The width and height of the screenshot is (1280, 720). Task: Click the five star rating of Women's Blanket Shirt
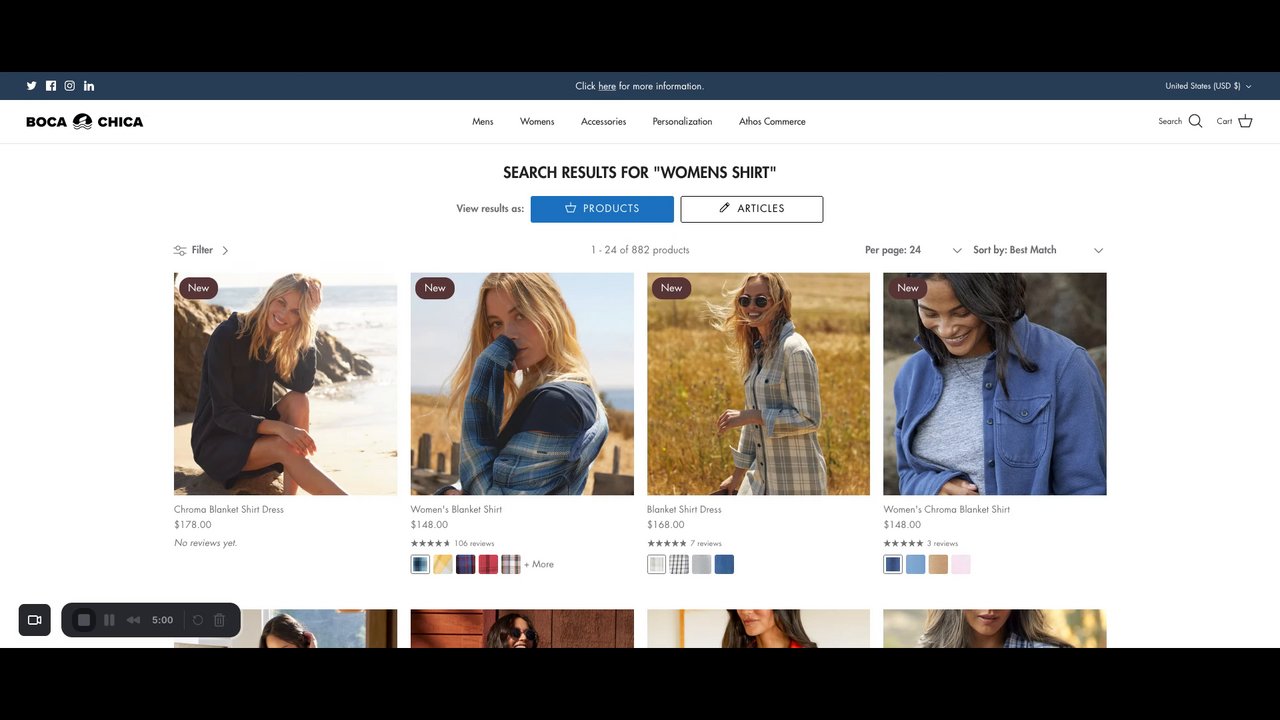pos(430,544)
